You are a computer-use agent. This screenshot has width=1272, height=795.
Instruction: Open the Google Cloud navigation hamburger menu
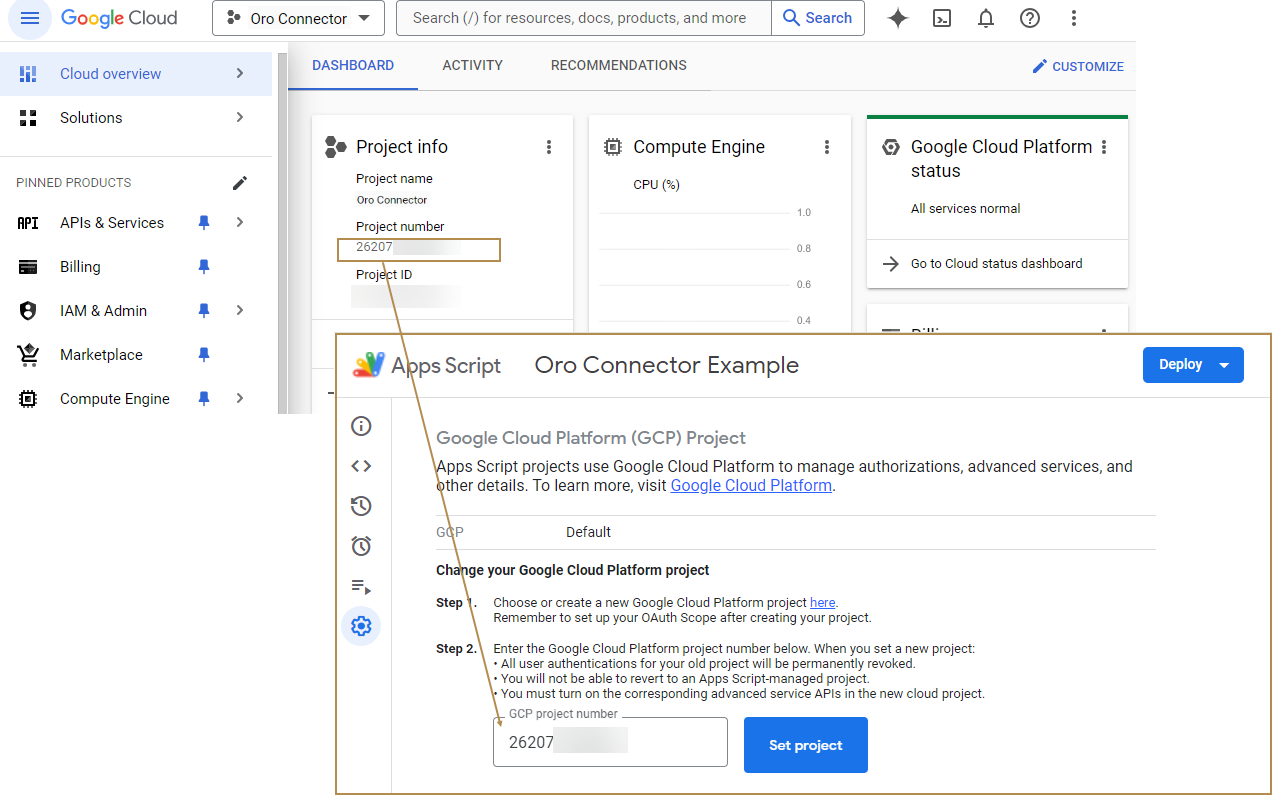click(30, 18)
